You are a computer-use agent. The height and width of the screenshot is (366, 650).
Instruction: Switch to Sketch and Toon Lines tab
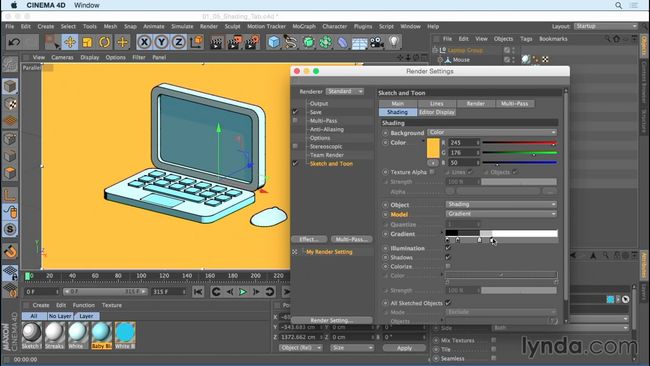coord(437,104)
